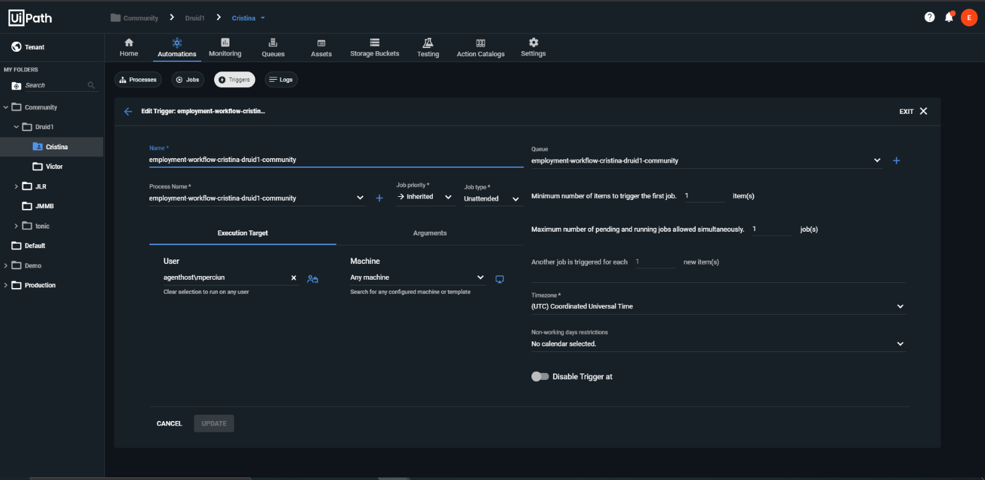Open the Settings gear tab

(533, 48)
